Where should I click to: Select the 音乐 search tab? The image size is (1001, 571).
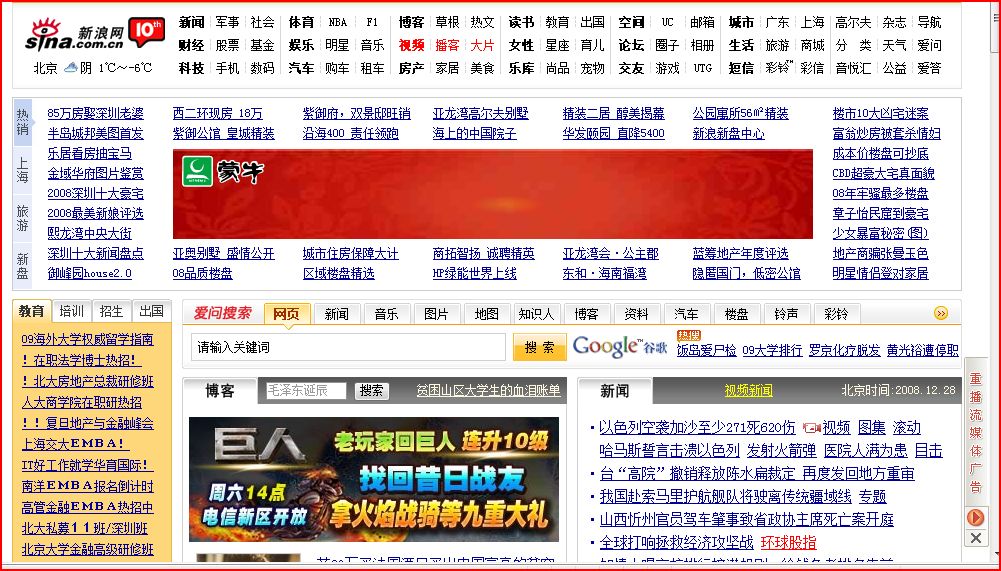point(386,314)
